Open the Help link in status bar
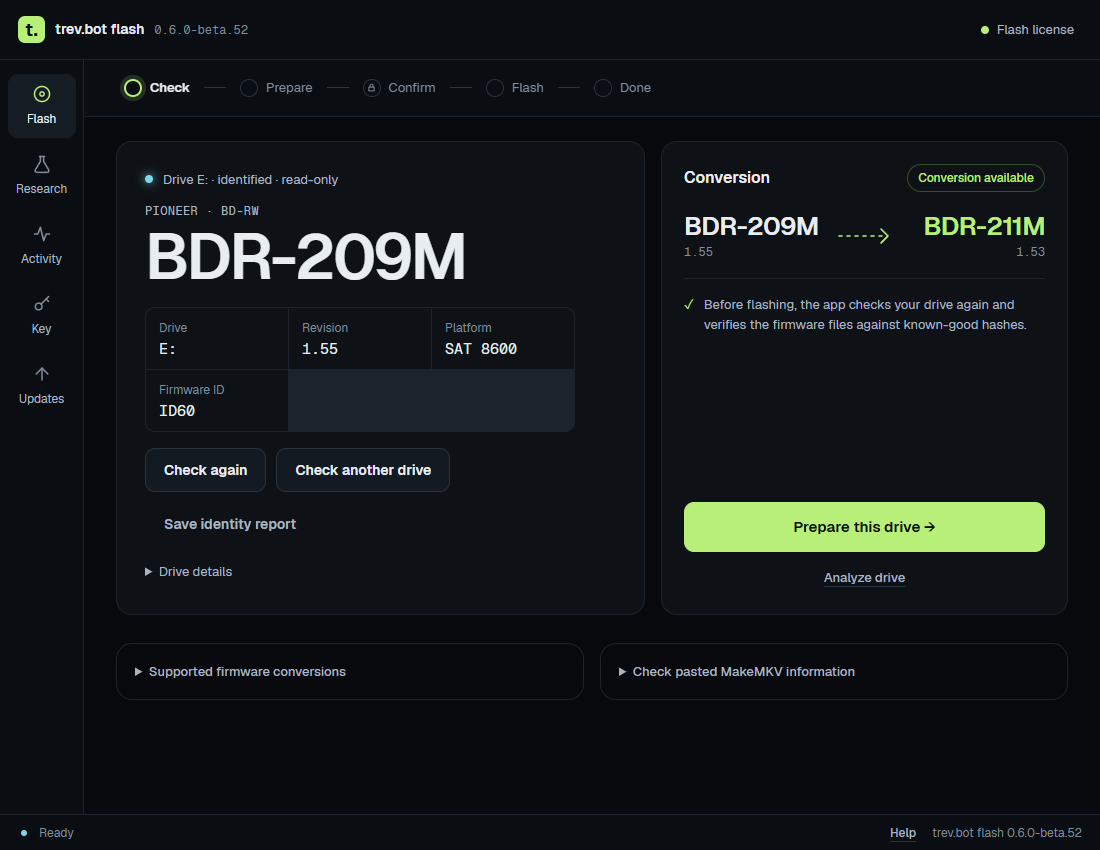The height and width of the screenshot is (850, 1100). pos(903,832)
